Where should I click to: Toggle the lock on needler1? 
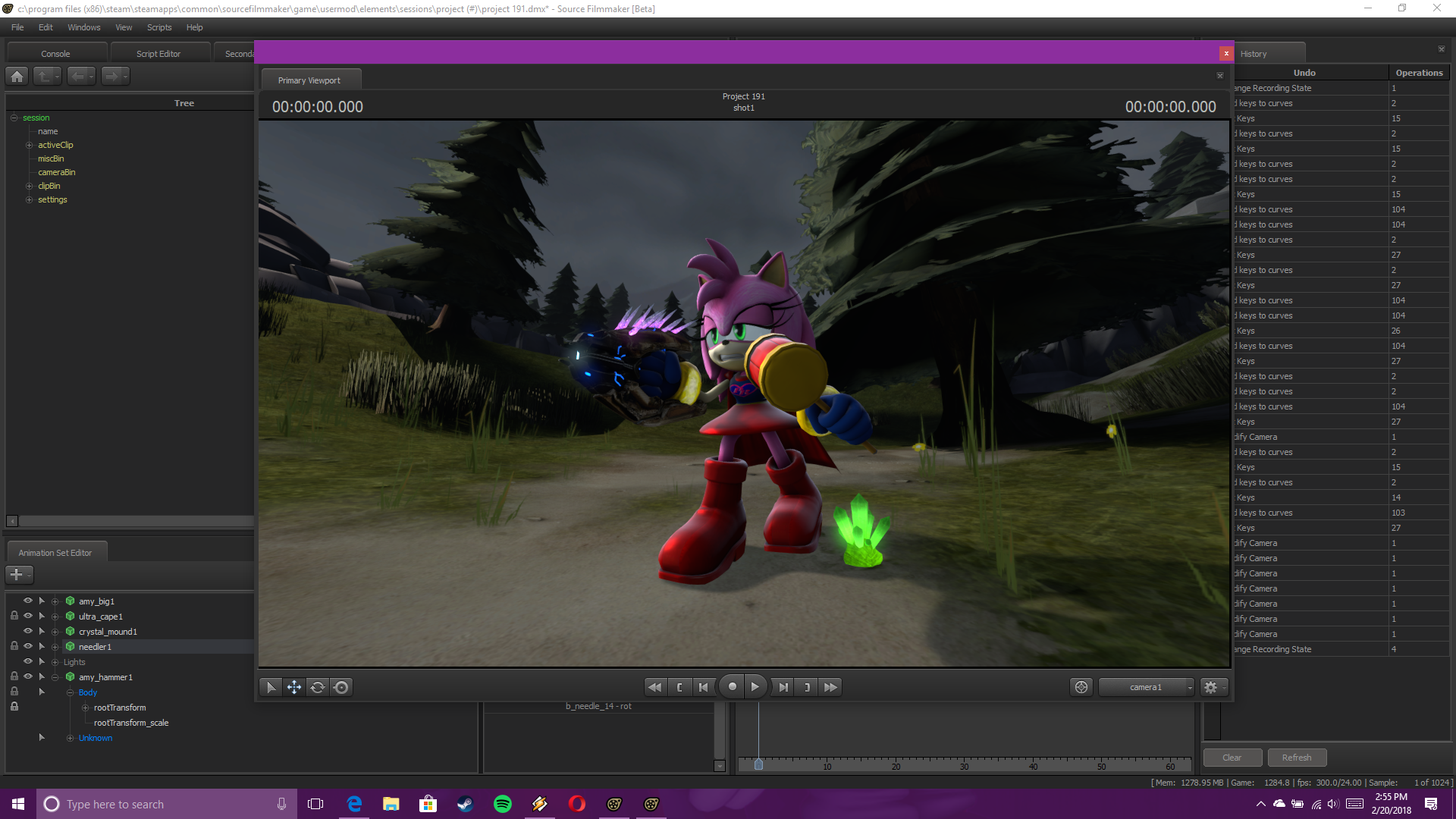14,646
